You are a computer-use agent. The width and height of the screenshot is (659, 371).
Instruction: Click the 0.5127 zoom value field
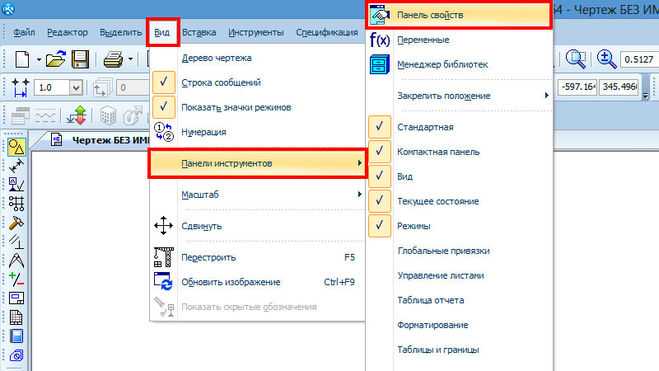[639, 60]
